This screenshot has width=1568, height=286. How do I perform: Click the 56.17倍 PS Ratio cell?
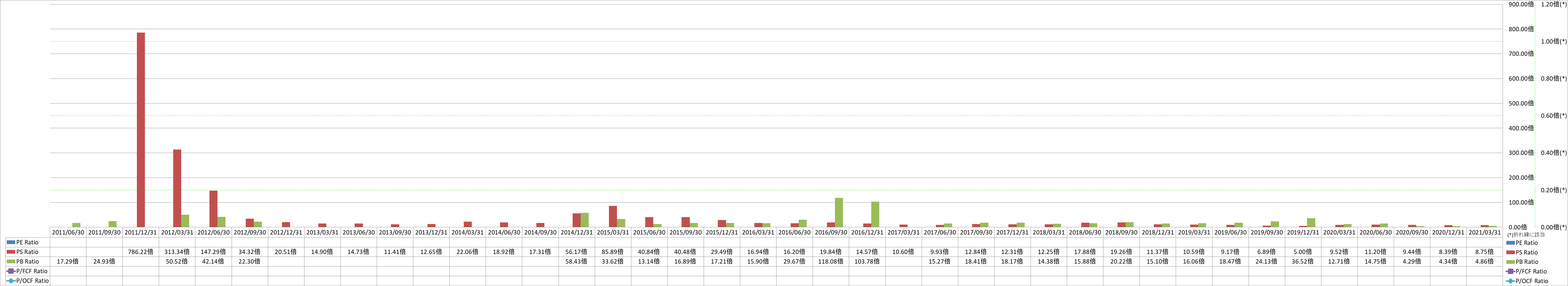tap(576, 252)
